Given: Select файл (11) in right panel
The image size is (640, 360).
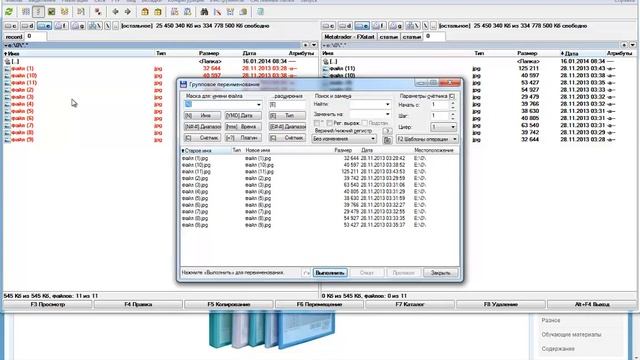Looking at the screenshot, I should pos(342,69).
